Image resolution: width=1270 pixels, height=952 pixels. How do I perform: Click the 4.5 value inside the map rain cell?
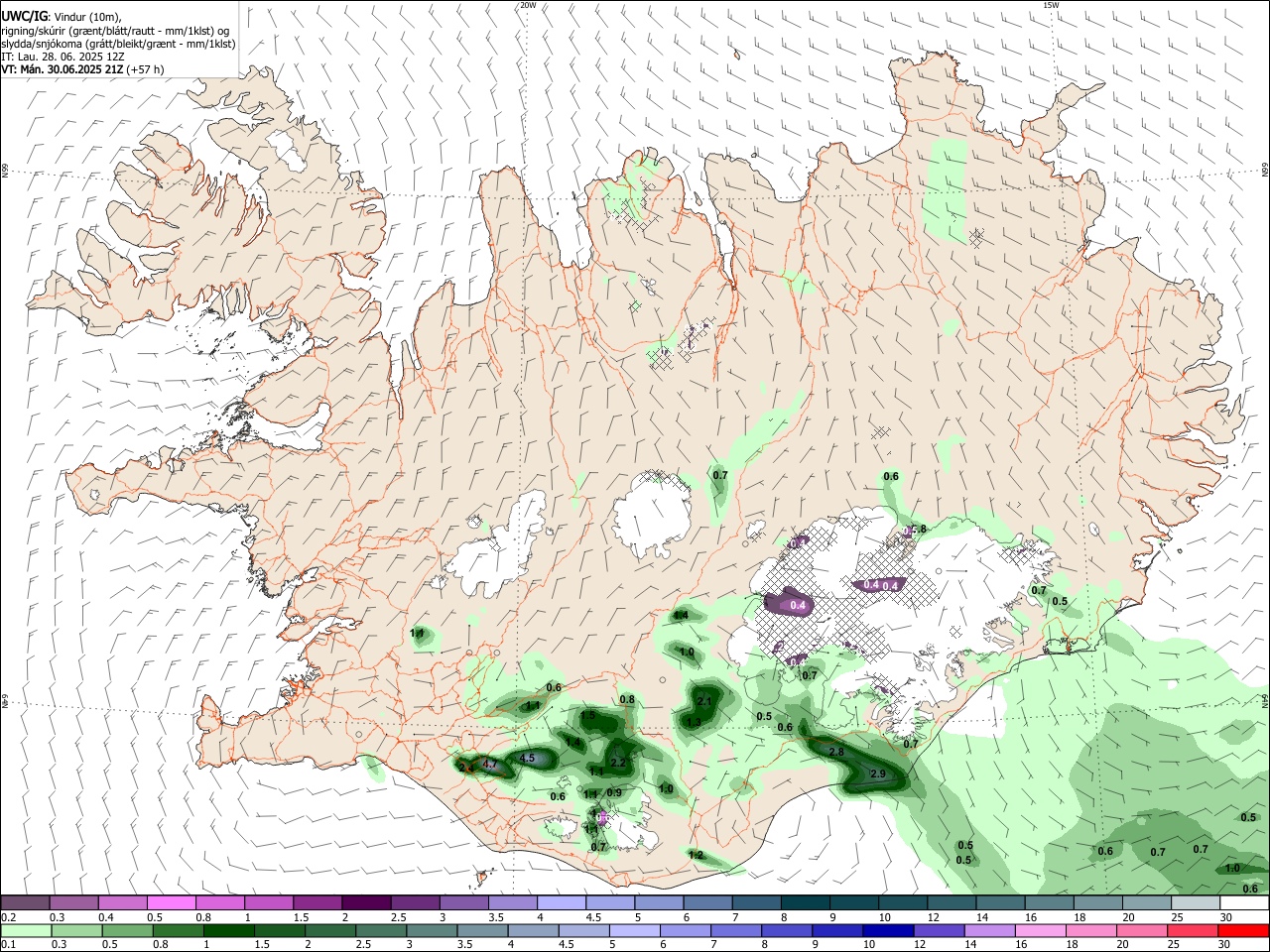528,758
